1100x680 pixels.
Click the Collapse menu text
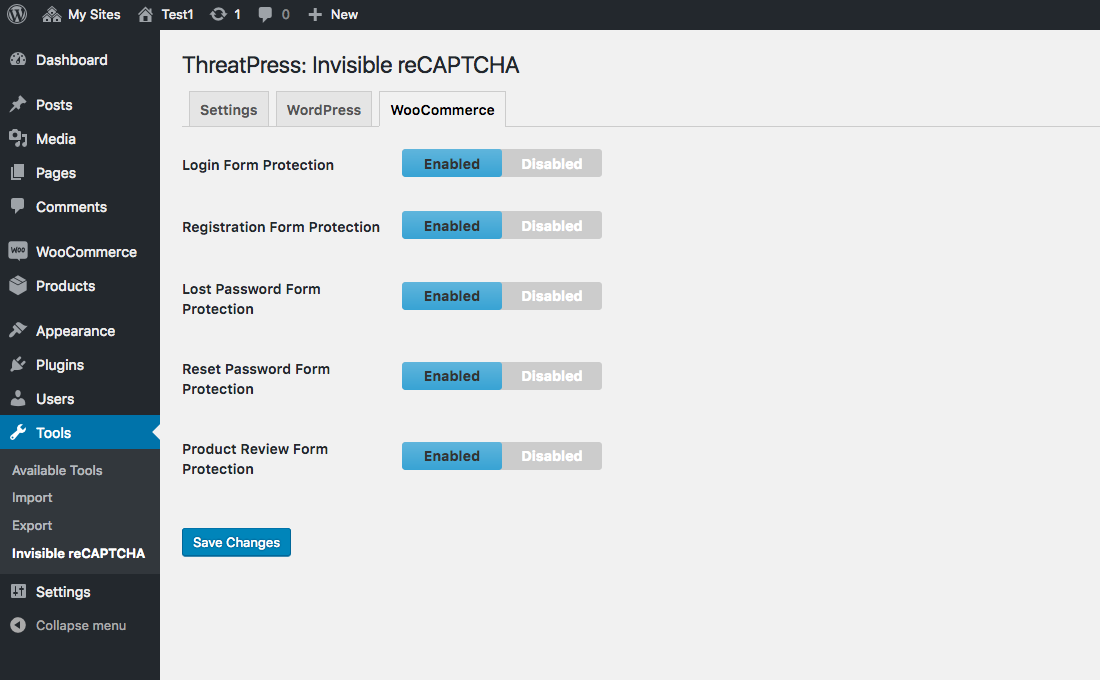tap(81, 625)
